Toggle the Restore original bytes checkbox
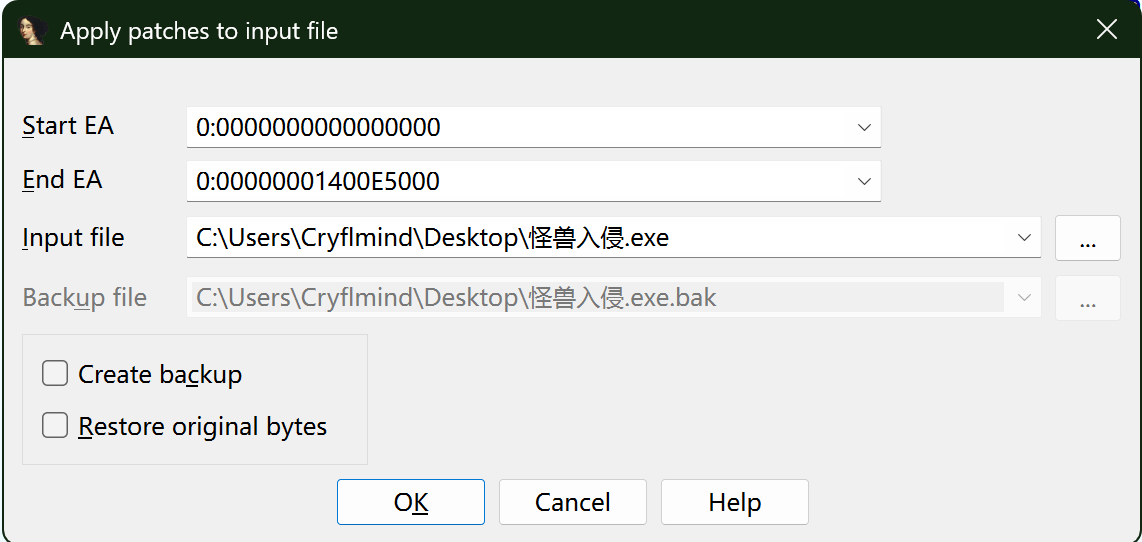This screenshot has height=542, width=1142. [x=55, y=426]
